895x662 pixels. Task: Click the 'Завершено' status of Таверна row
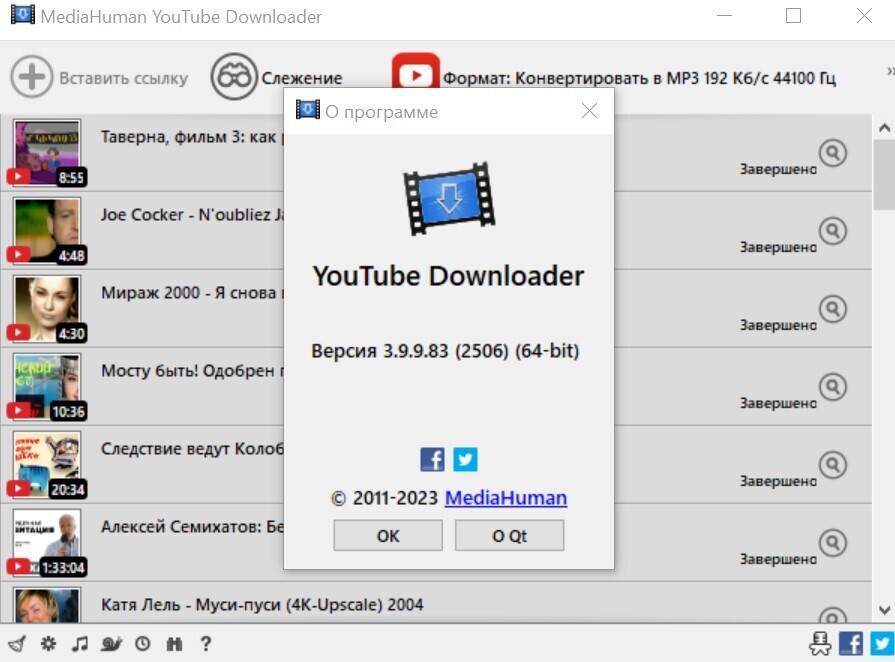click(x=778, y=169)
